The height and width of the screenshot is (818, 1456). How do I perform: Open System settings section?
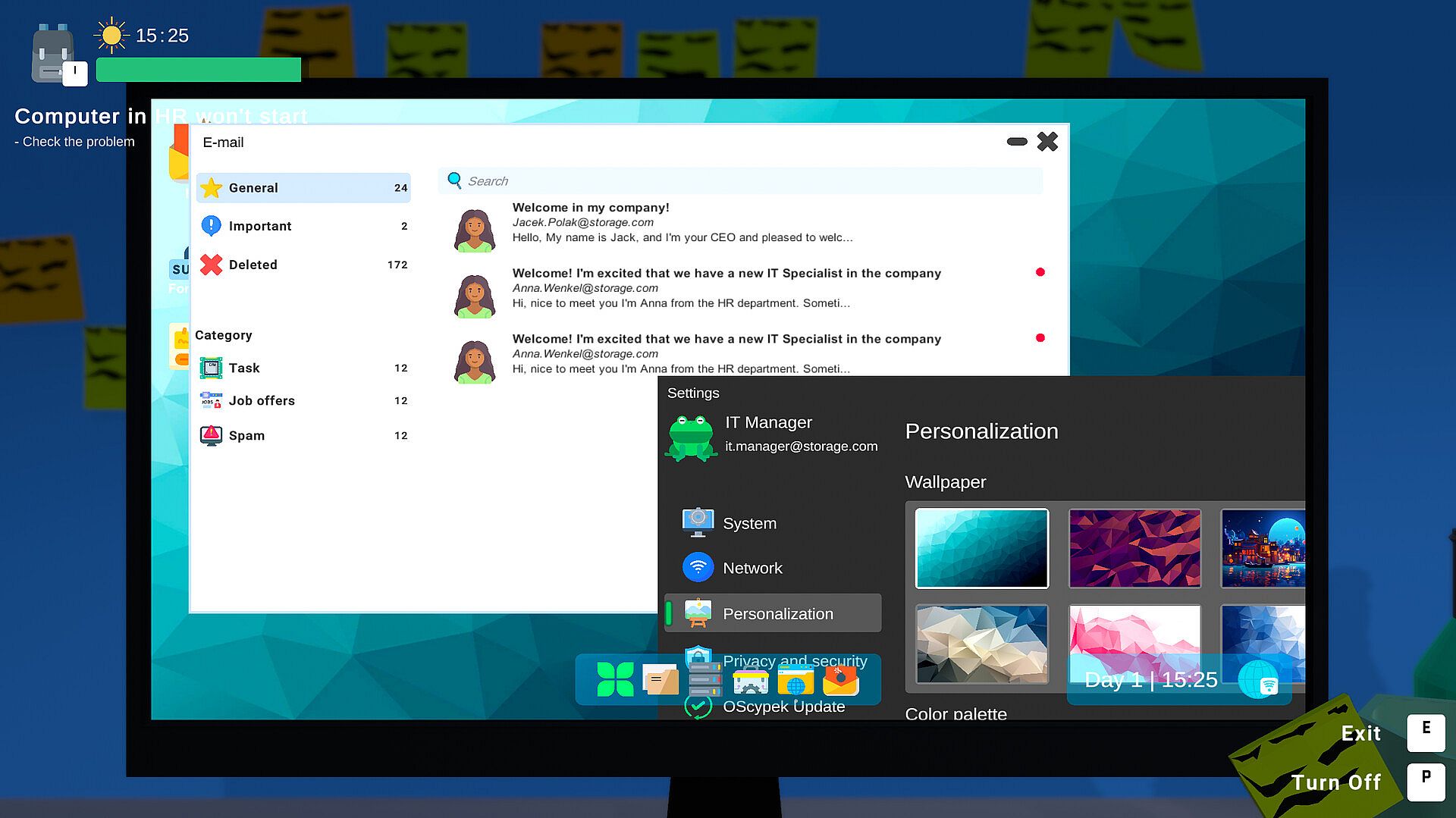coord(773,522)
